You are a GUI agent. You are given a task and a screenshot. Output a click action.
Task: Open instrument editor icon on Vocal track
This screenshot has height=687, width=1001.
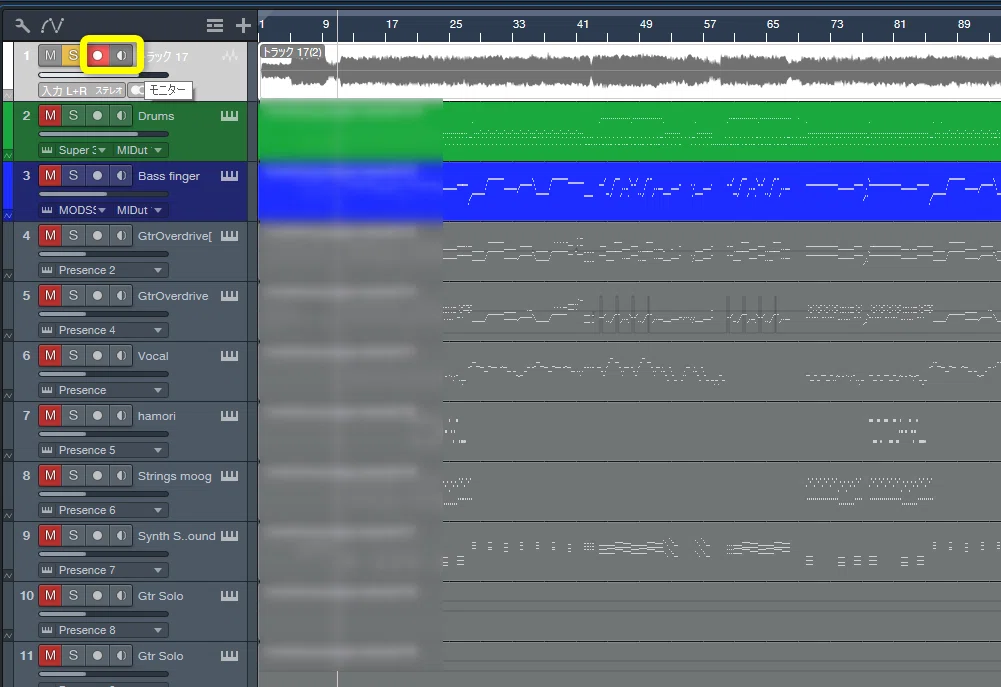[229, 356]
